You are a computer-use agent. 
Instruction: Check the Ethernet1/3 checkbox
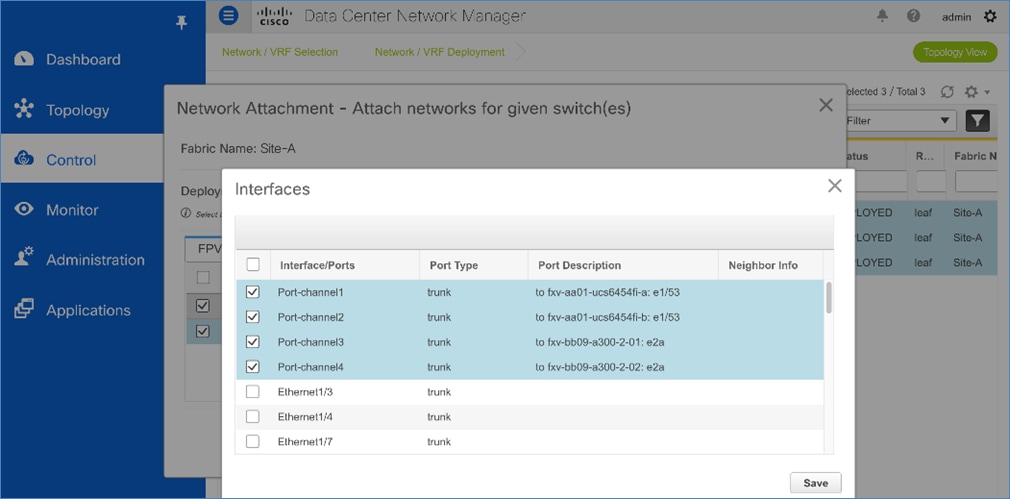pos(253,391)
